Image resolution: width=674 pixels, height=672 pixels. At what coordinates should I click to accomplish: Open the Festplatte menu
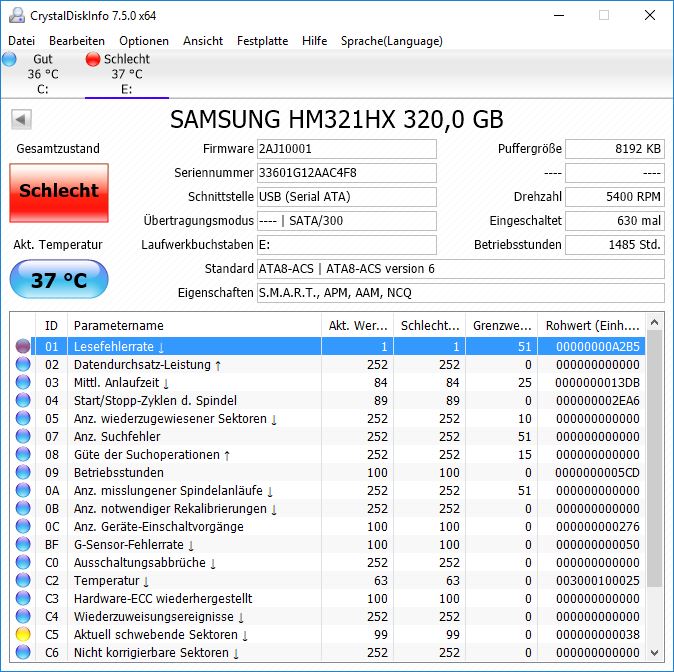[263, 41]
